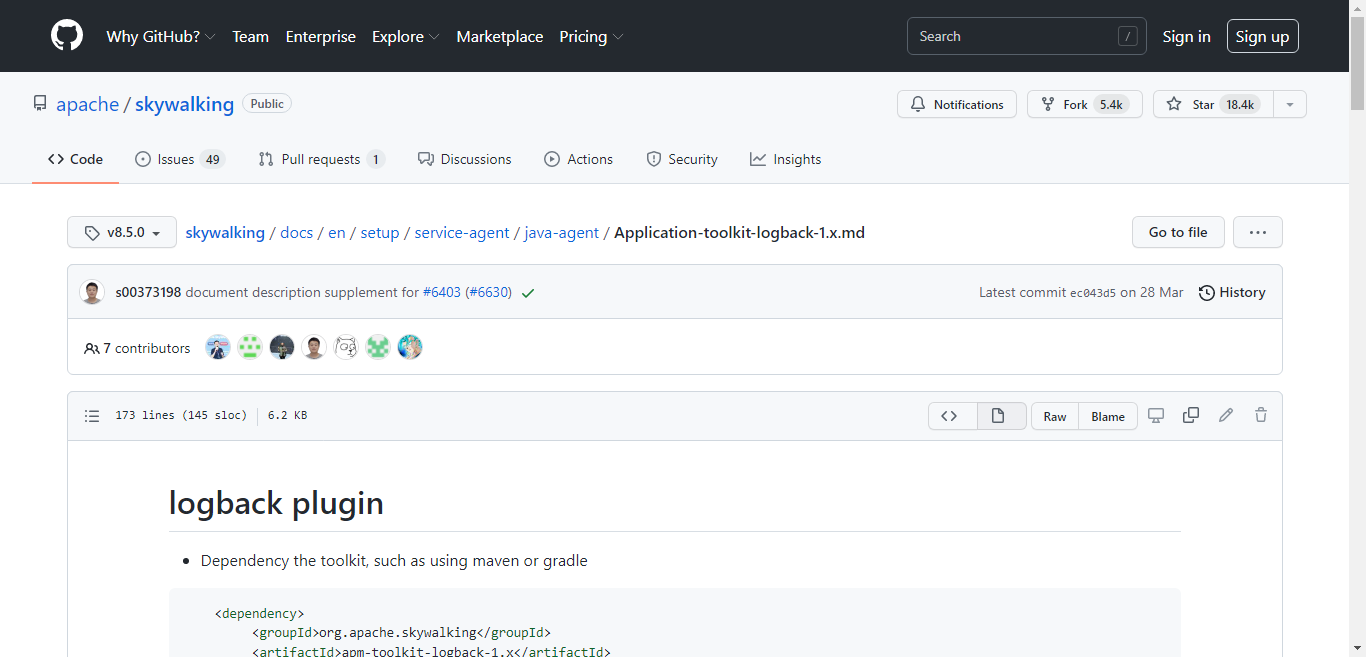
Task: Open the file outline list icon
Action: point(92,416)
